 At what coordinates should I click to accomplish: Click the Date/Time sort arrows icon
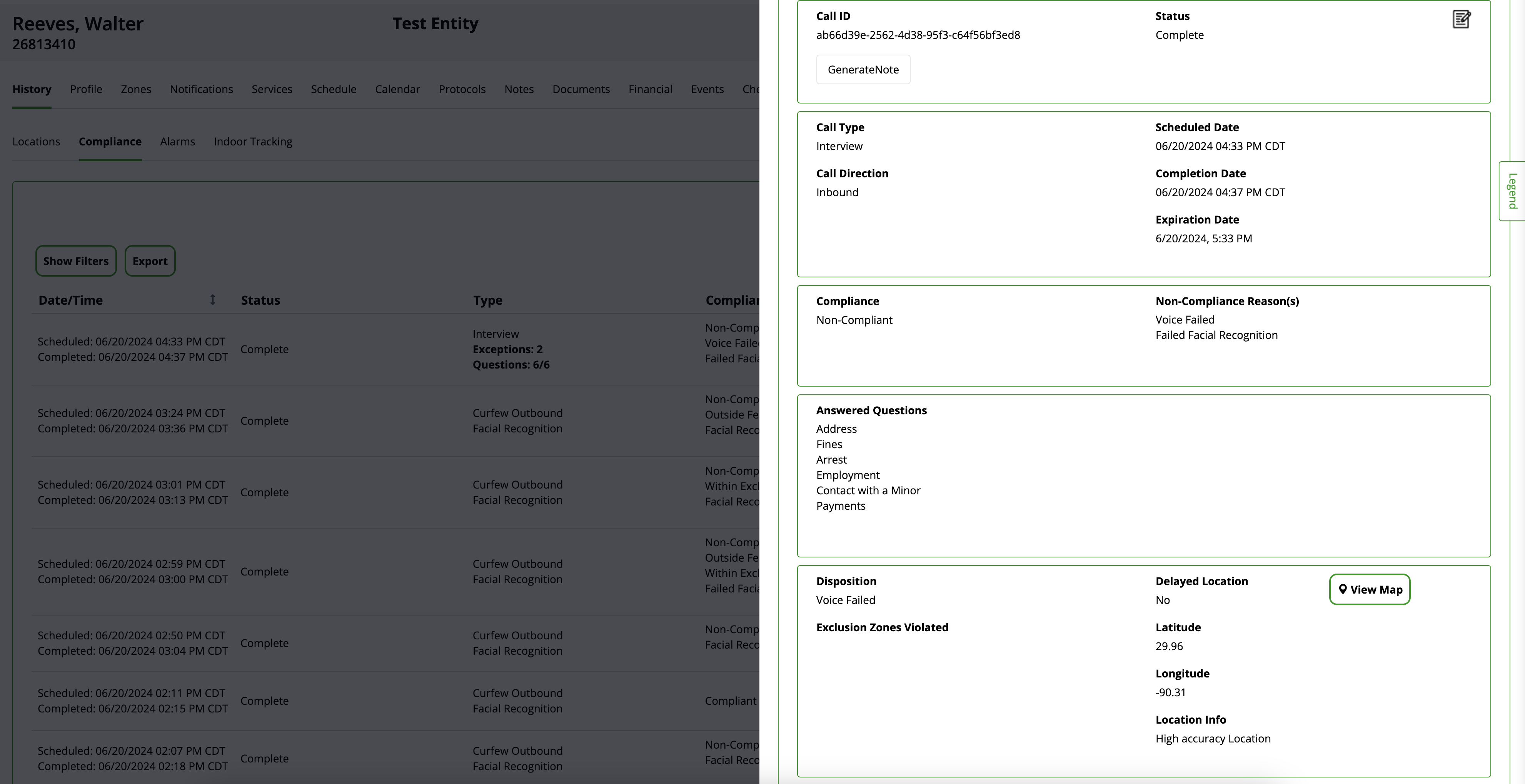(x=212, y=300)
